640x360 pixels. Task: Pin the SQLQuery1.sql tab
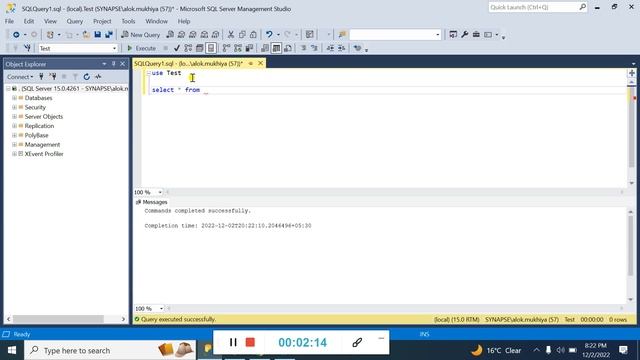251,63
